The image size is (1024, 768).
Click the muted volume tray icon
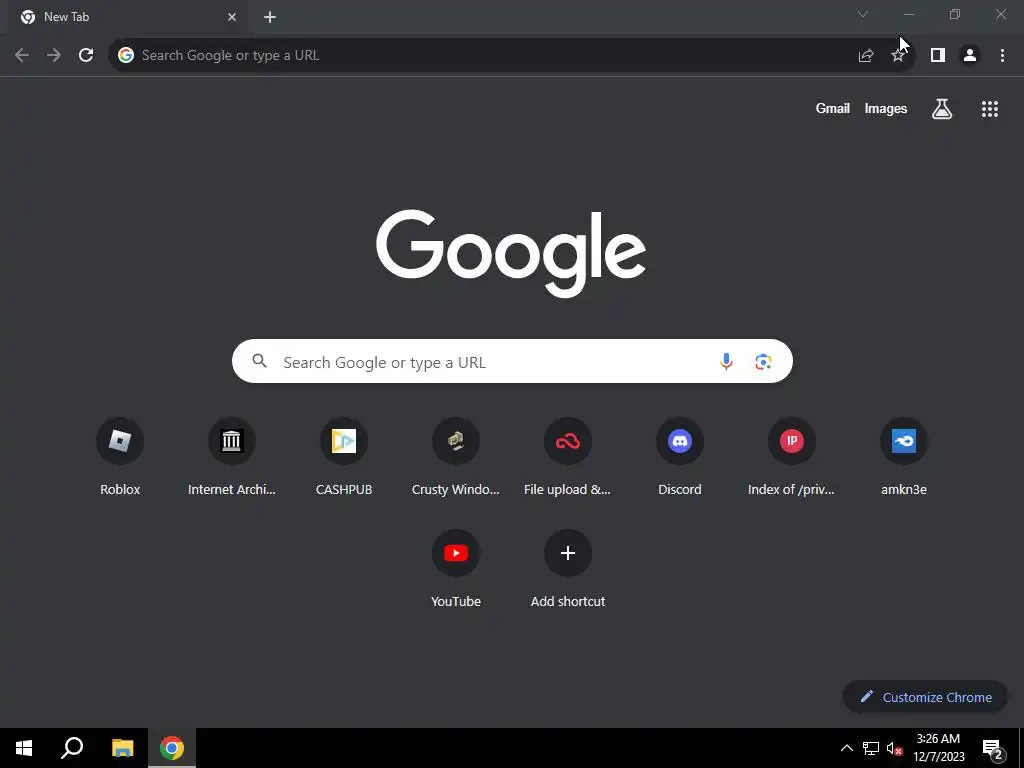click(894, 748)
